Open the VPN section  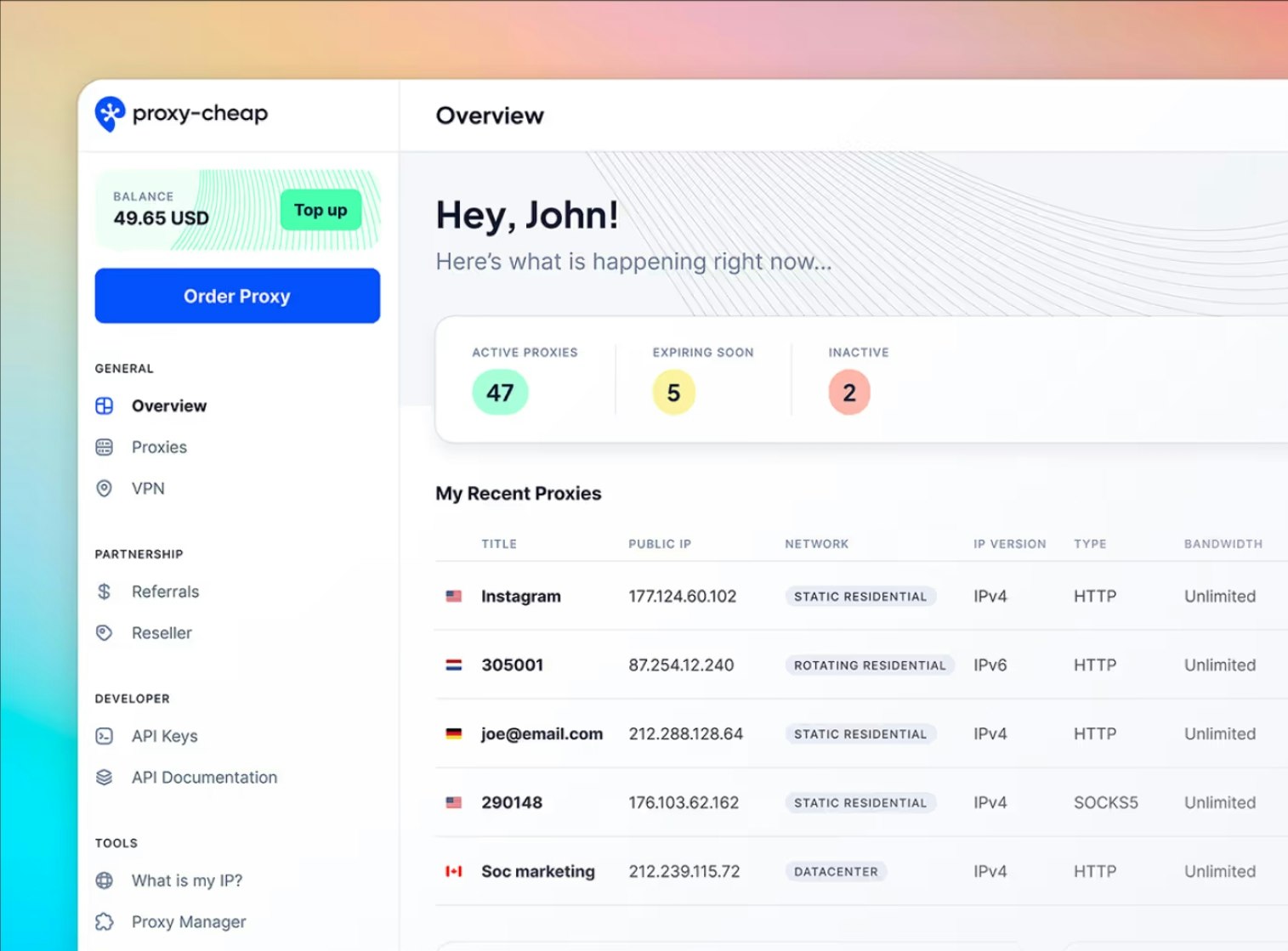coord(148,489)
